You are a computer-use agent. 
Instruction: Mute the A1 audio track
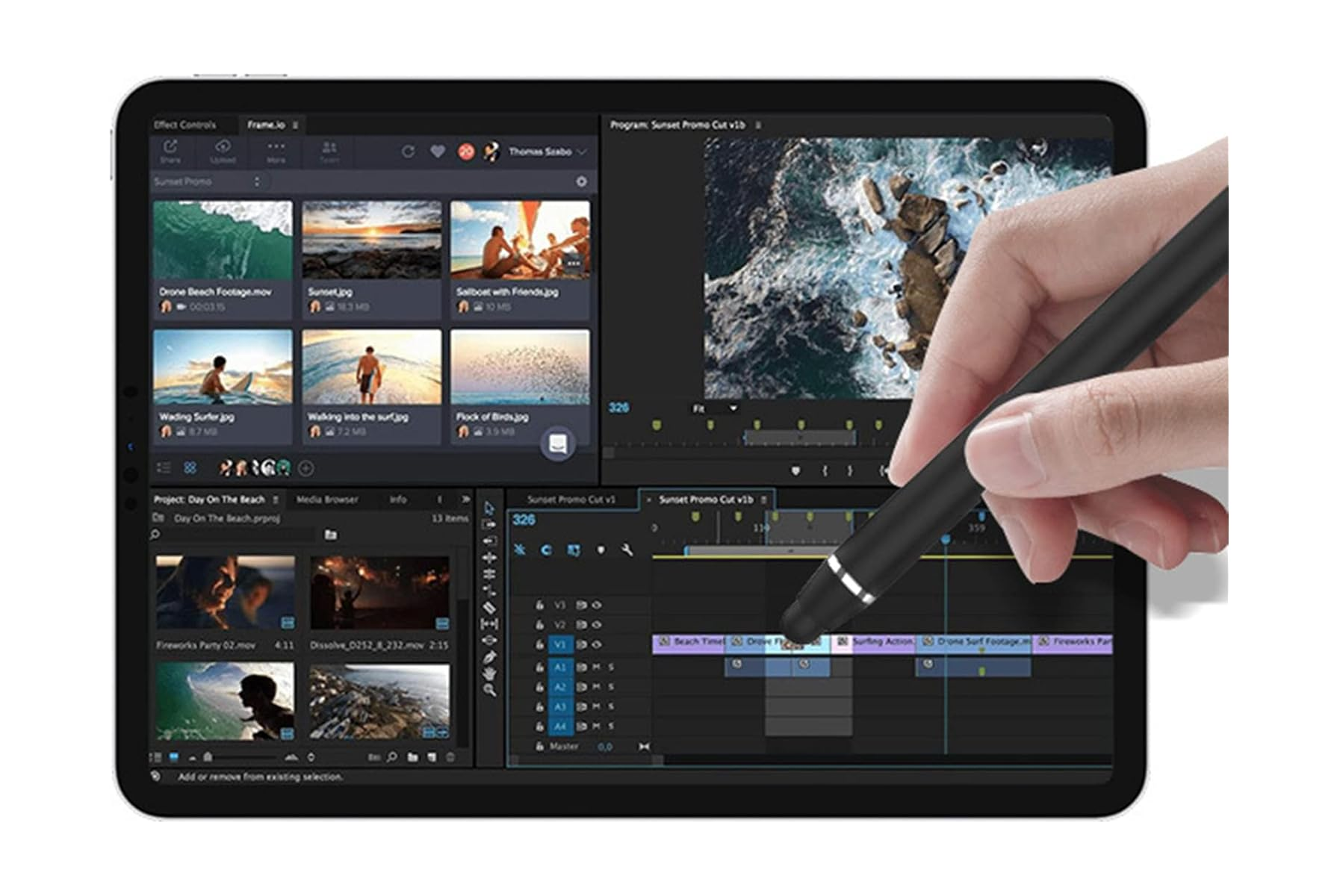pyautogui.click(x=597, y=666)
